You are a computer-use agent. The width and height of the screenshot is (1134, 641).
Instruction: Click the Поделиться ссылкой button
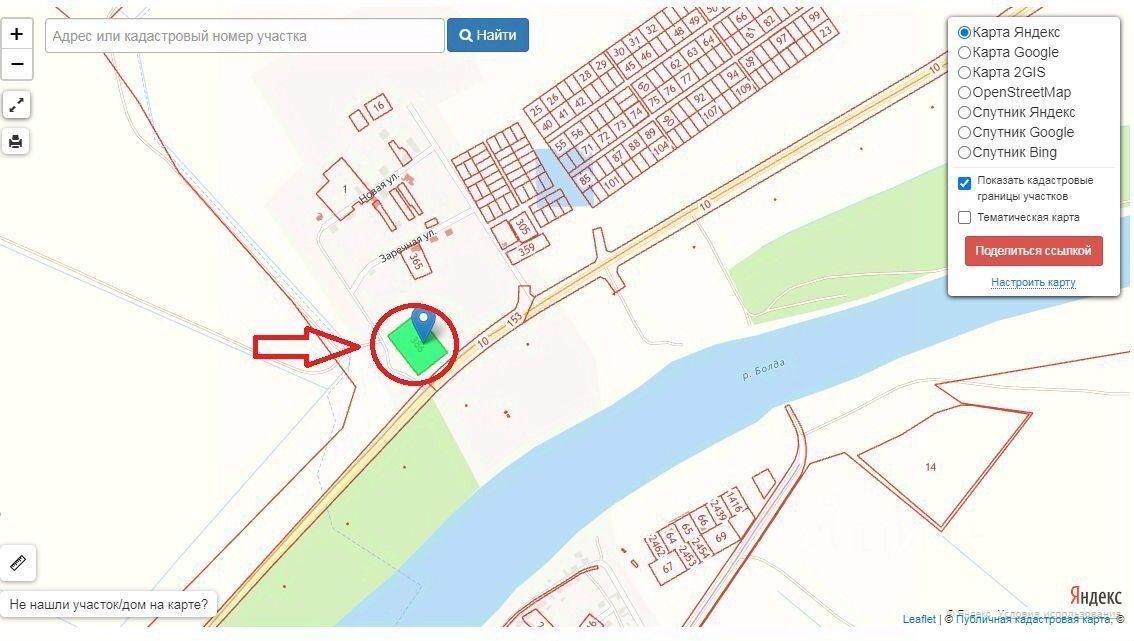coord(1033,251)
